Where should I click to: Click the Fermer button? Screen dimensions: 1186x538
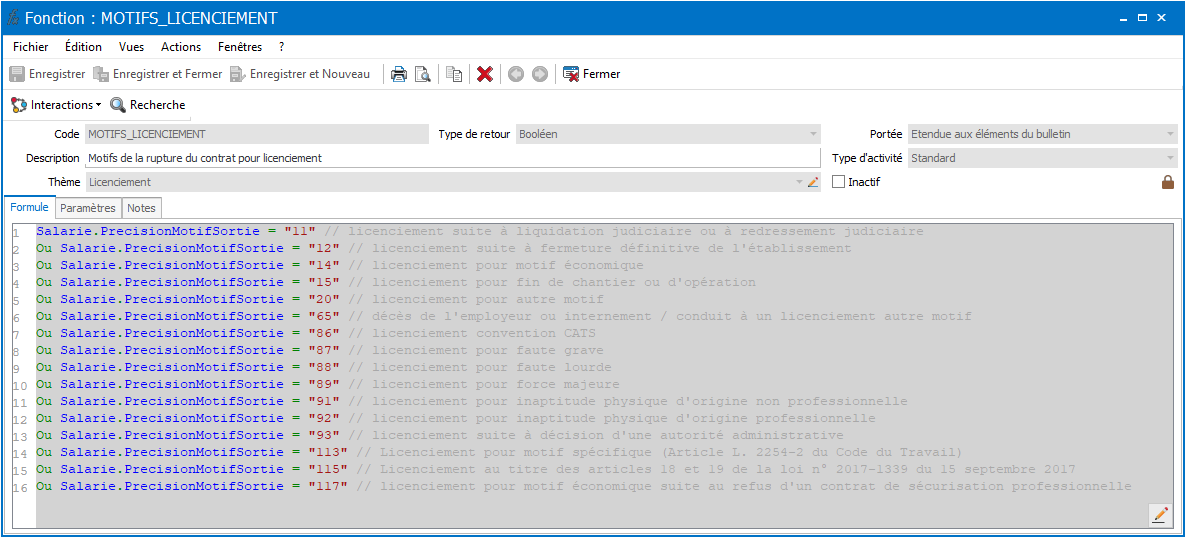point(591,74)
